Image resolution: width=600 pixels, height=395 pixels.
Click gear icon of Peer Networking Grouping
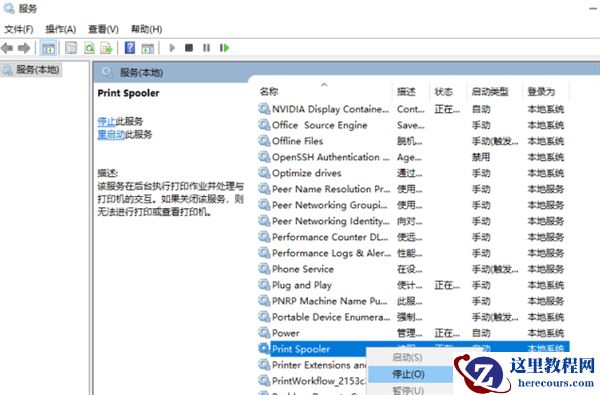pos(264,205)
